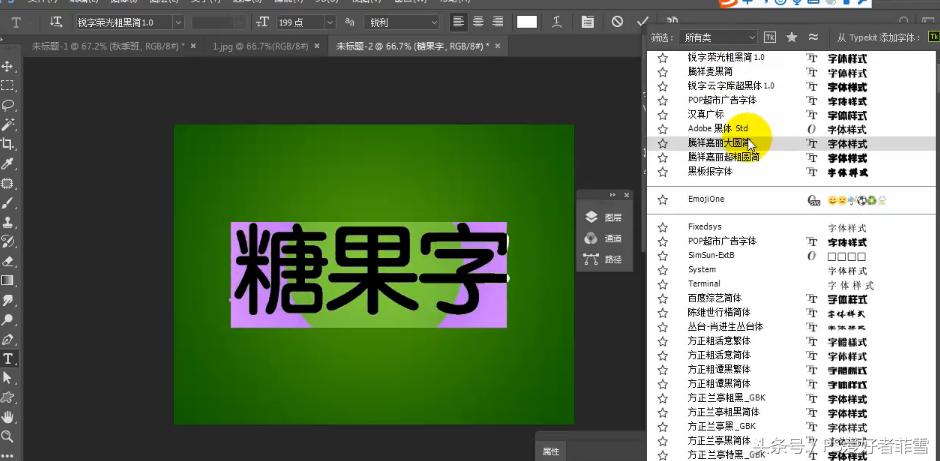Select the Rectangular Marquee tool
Viewport: 940px width, 461px height.
(x=8, y=86)
